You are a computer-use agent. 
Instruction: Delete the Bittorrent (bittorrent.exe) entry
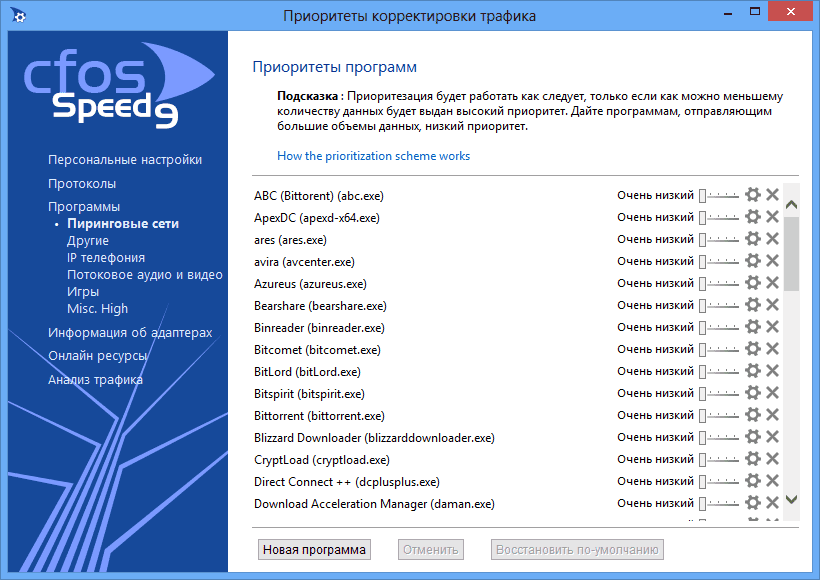pos(772,415)
